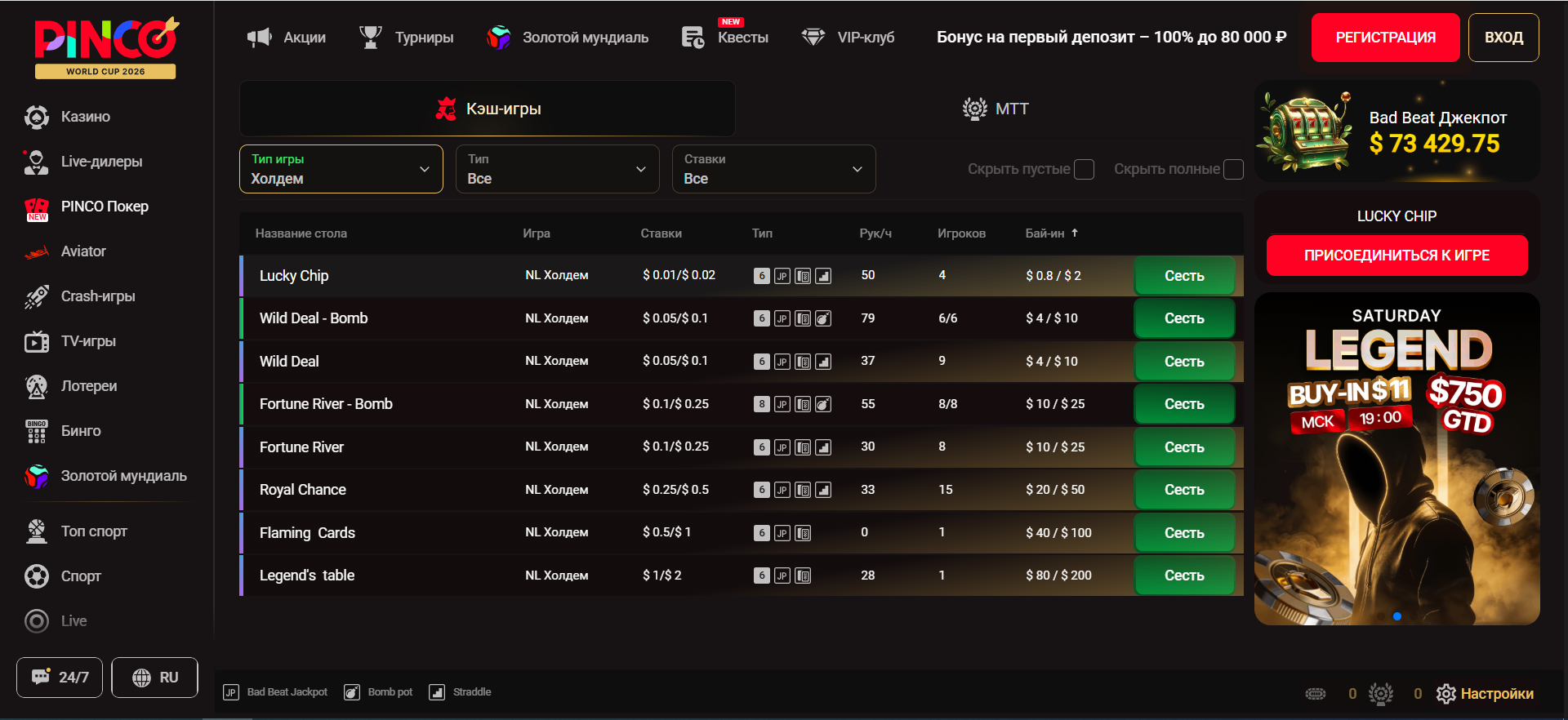
Task: Click the tournament counter icon in footer
Action: [1381, 694]
